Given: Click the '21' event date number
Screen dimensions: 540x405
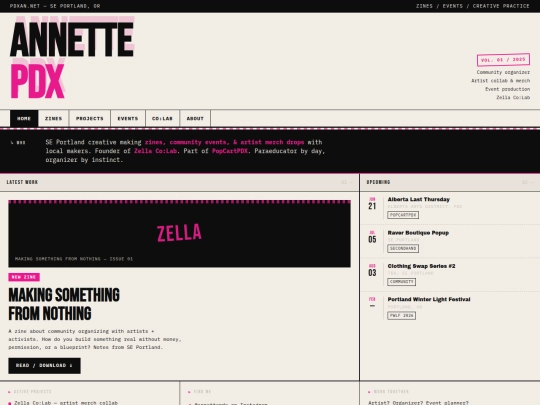Looking at the screenshot, I should 372,206.
